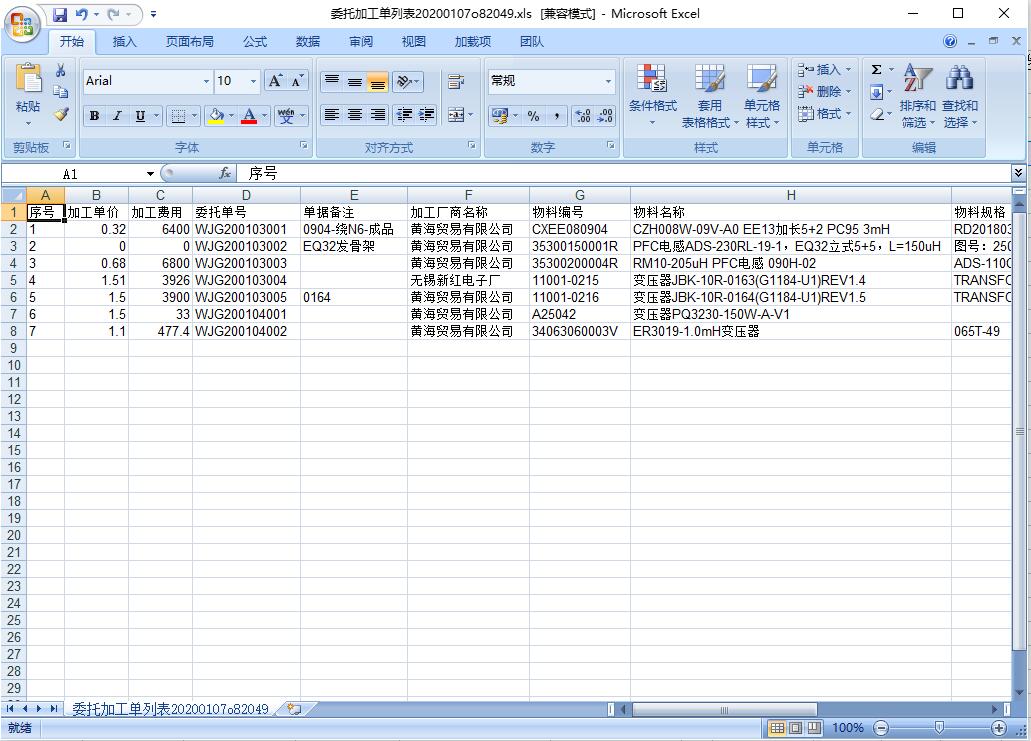This screenshot has height=741, width=1031.
Task: Toggle bold formatting
Action: click(94, 116)
